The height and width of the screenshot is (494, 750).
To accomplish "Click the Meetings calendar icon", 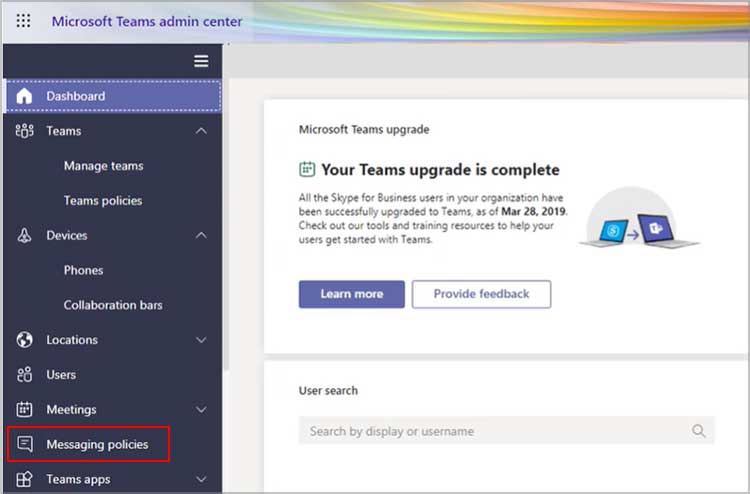I will click(x=24, y=409).
